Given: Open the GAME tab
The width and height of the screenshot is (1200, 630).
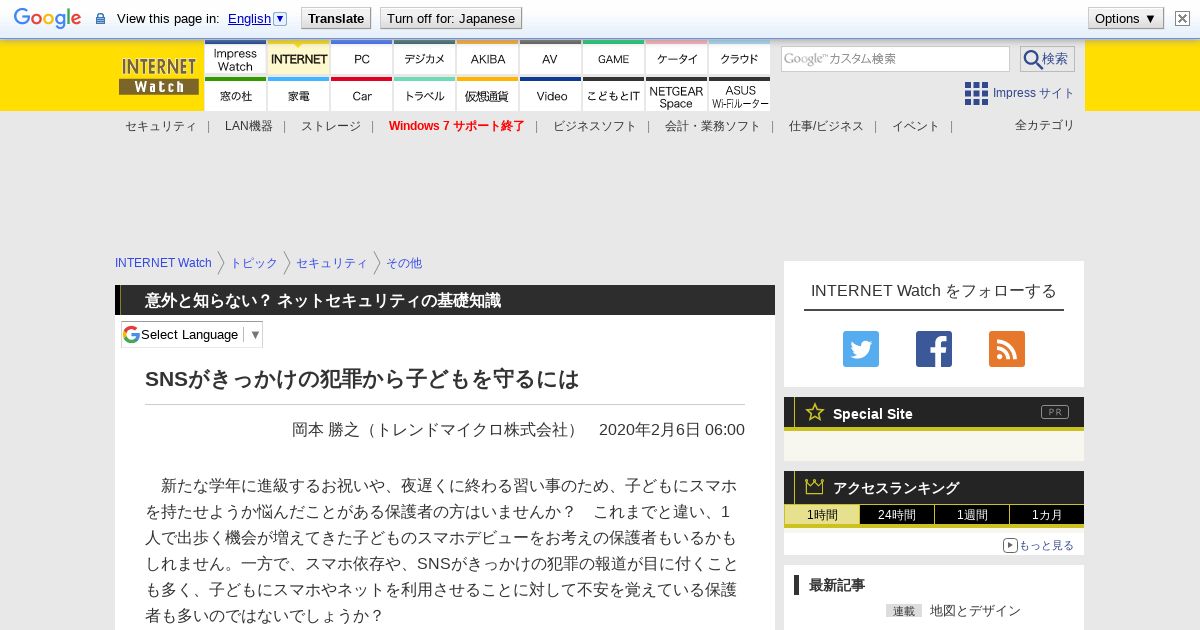Looking at the screenshot, I should point(613,59).
